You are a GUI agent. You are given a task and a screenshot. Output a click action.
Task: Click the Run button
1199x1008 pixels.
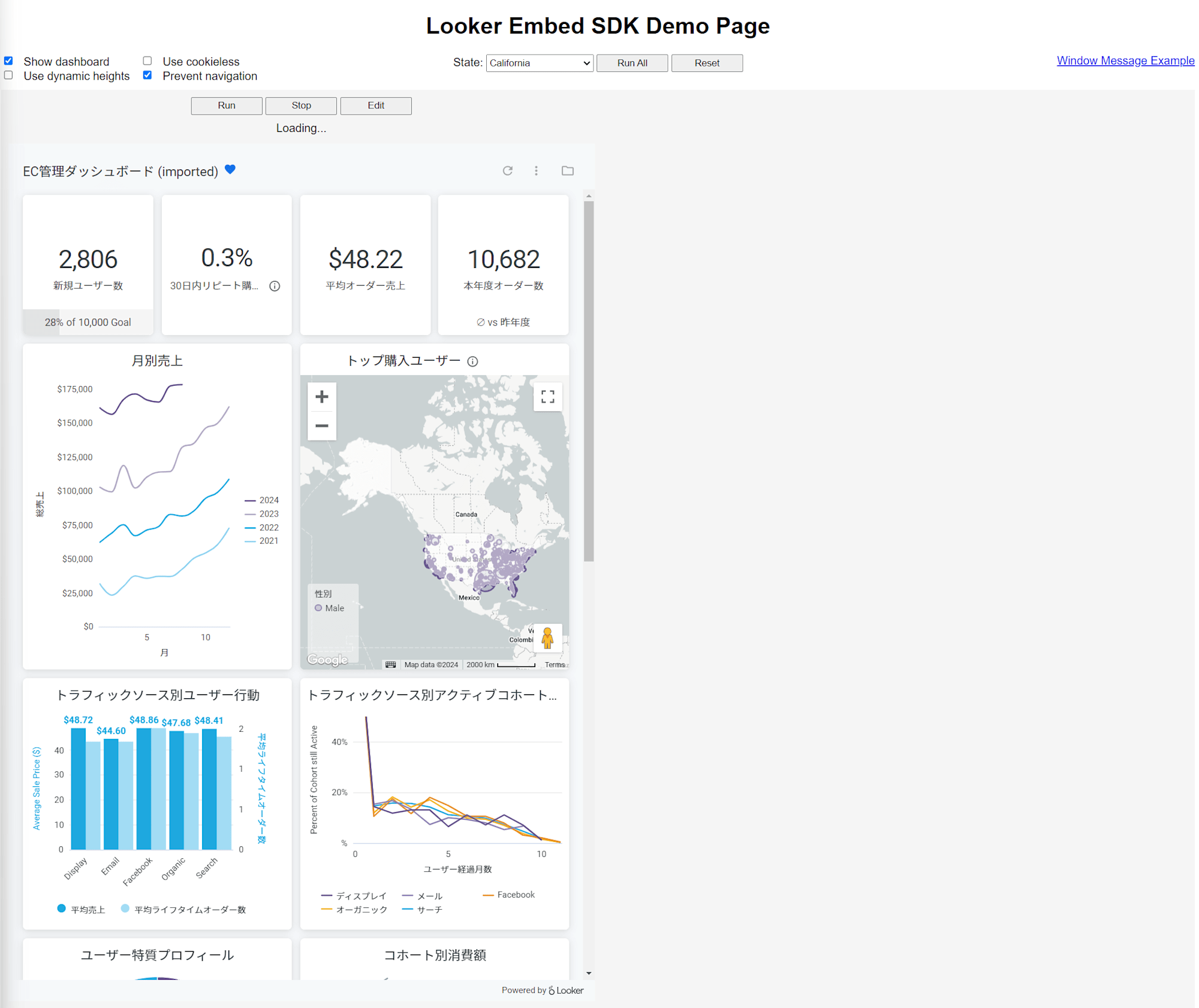tap(227, 105)
